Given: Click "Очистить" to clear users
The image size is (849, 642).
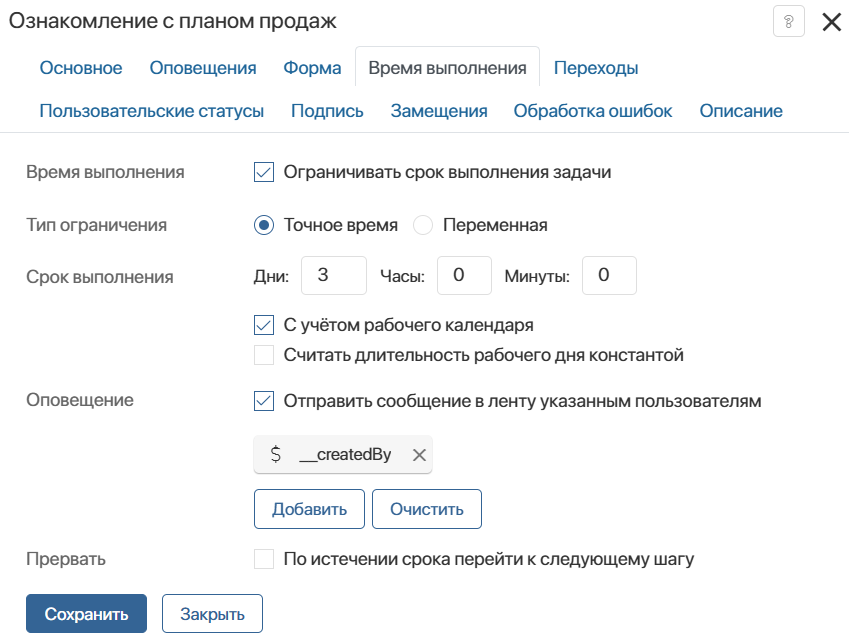Looking at the screenshot, I should point(427,509).
